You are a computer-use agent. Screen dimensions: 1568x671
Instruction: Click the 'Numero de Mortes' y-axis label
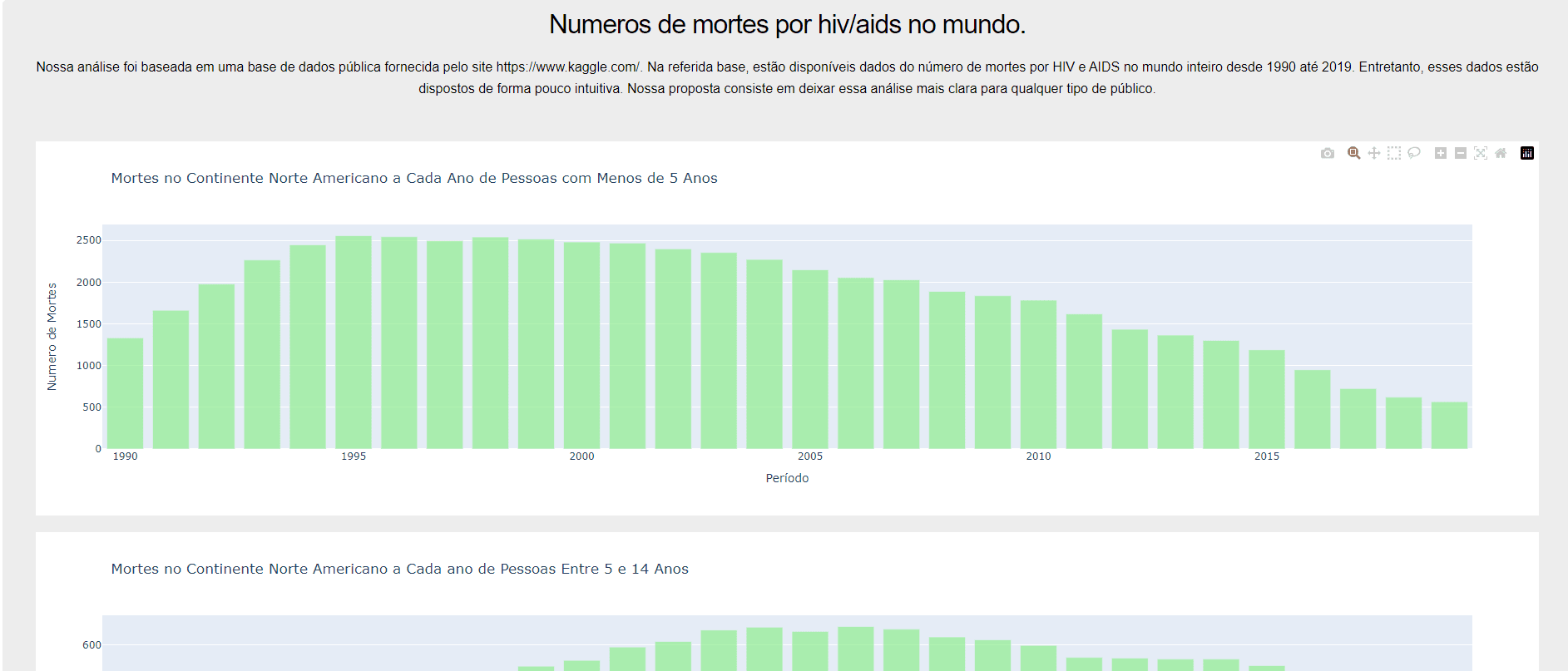pos(52,337)
